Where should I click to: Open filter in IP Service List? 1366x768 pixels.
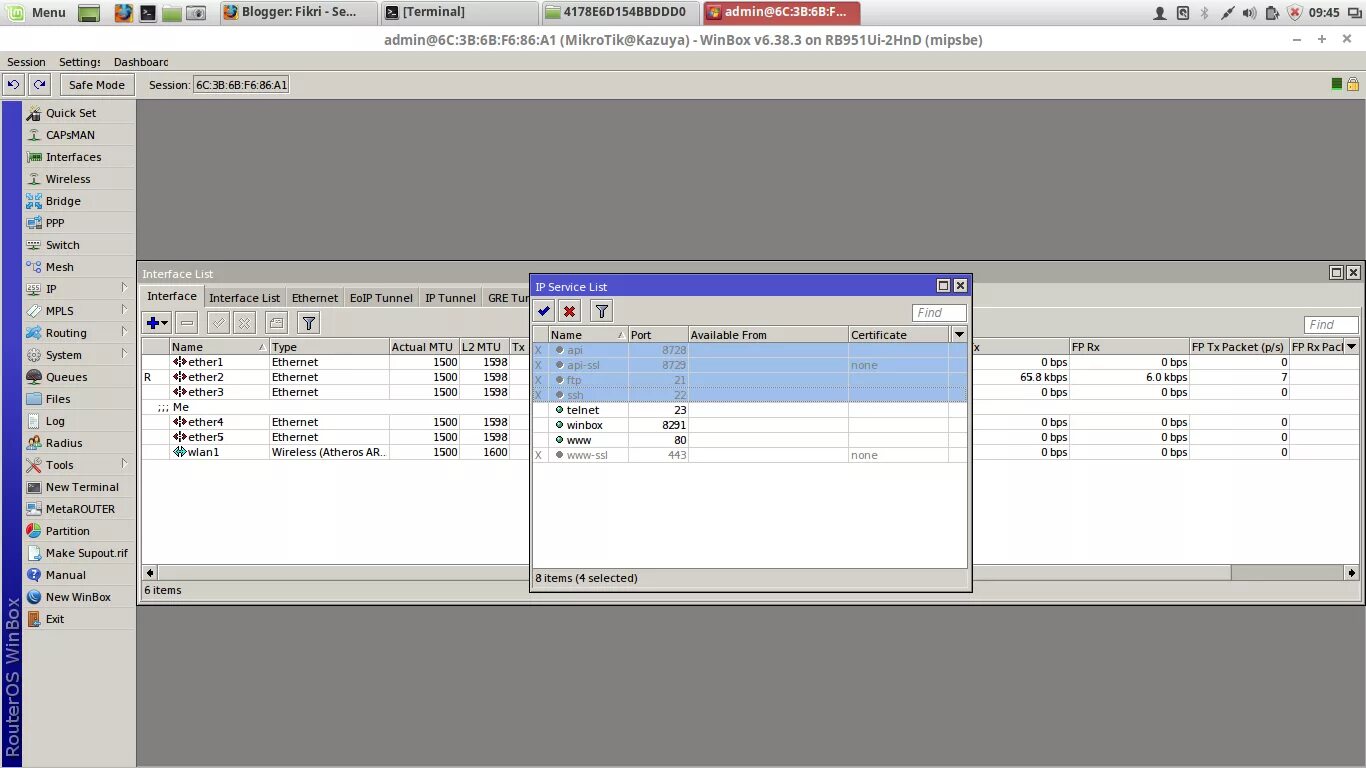click(601, 311)
